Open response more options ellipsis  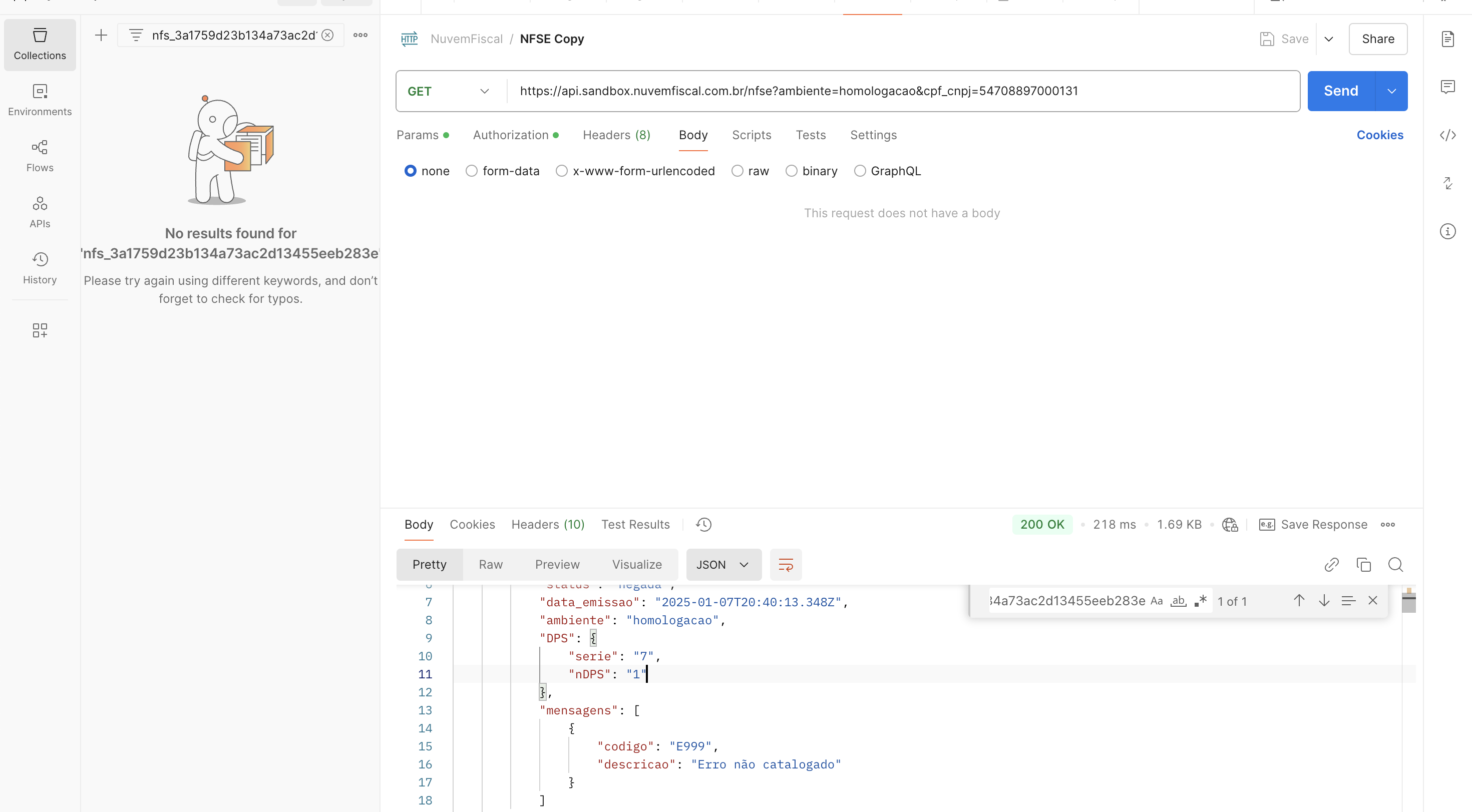point(1388,525)
